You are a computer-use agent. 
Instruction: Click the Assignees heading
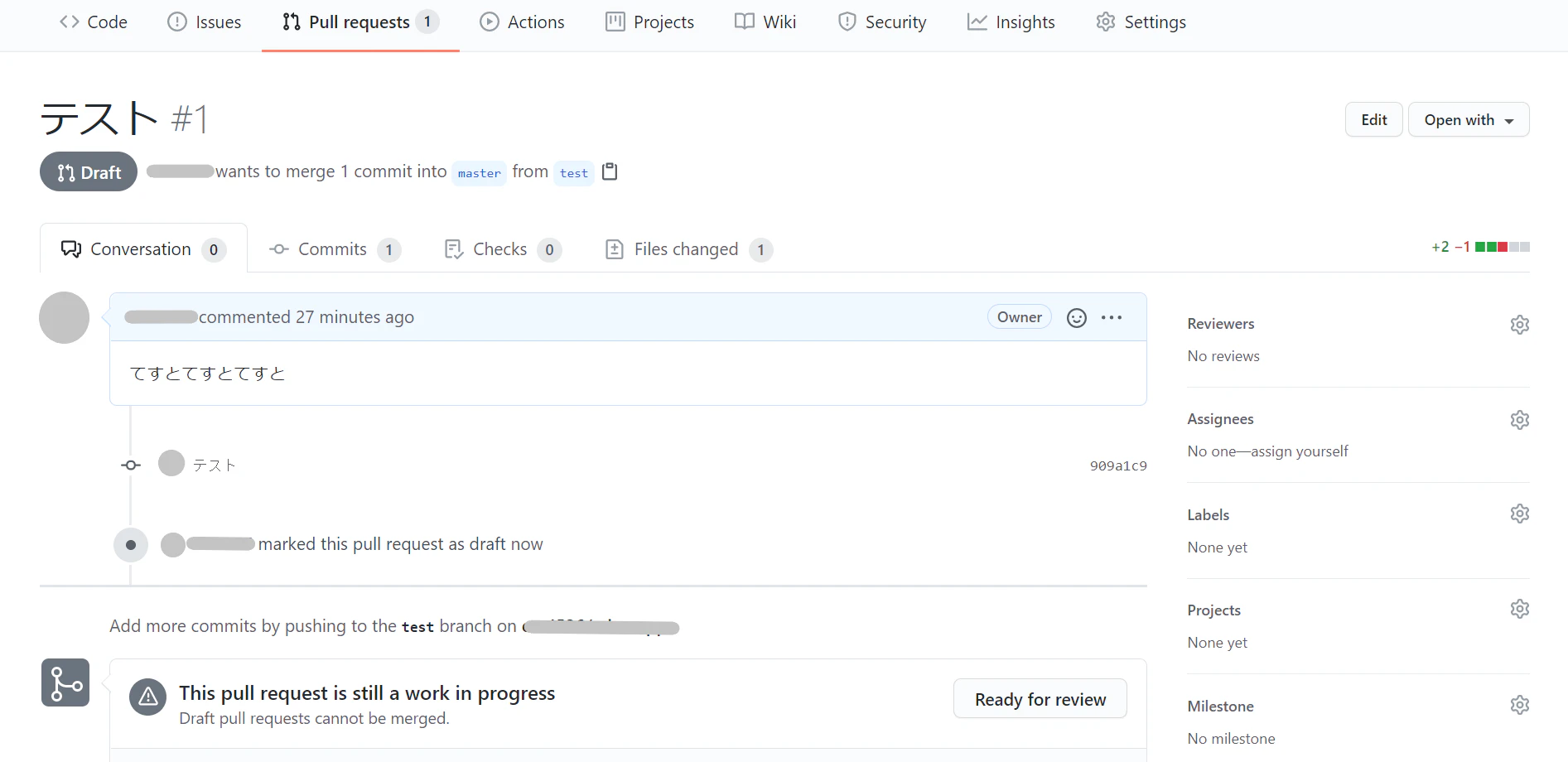(x=1220, y=419)
